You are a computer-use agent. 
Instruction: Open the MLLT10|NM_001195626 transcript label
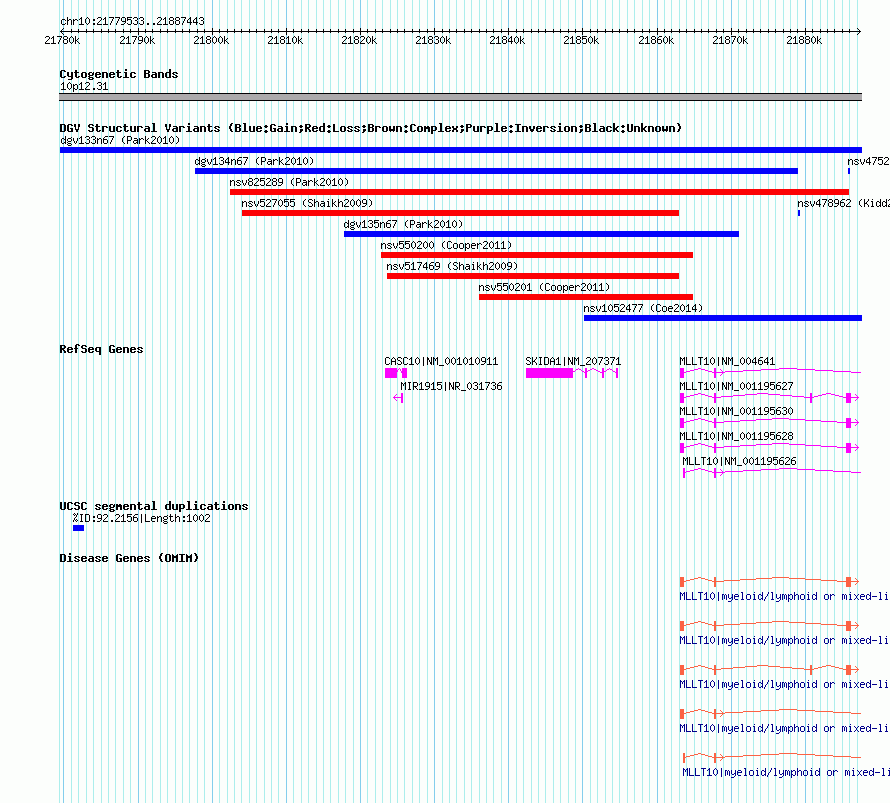[x=739, y=461]
